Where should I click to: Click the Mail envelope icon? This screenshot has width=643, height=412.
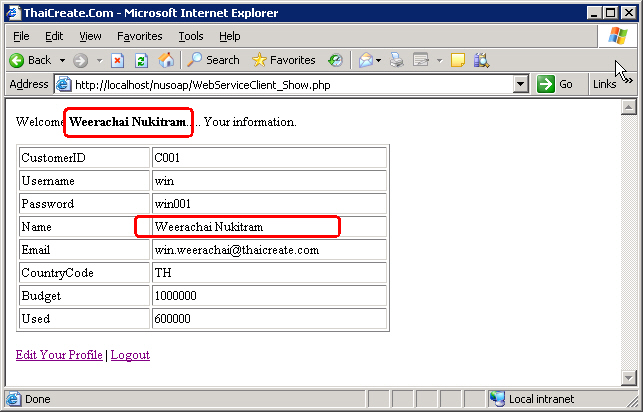pyautogui.click(x=365, y=61)
